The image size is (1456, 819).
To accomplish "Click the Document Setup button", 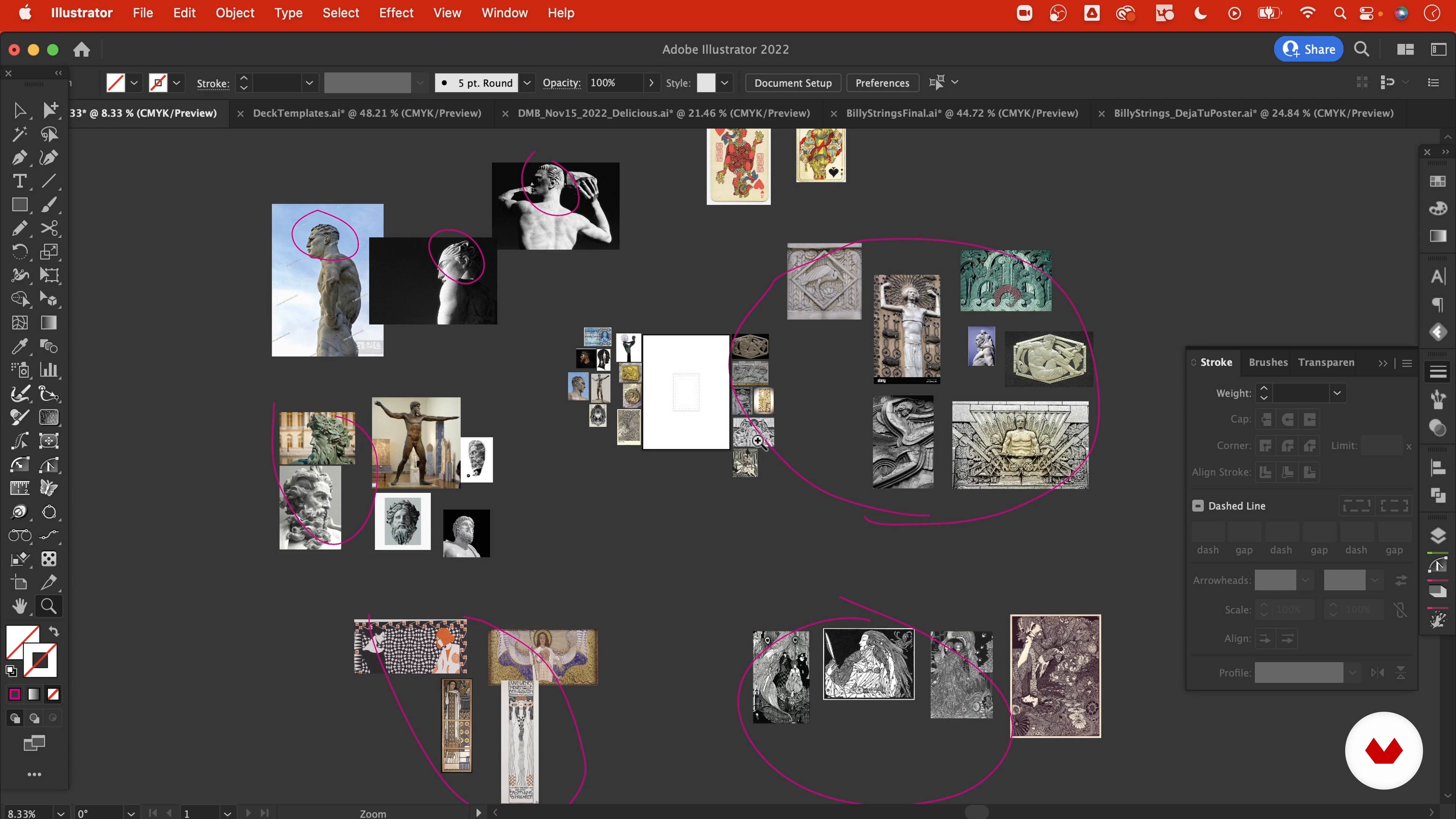I will (793, 83).
